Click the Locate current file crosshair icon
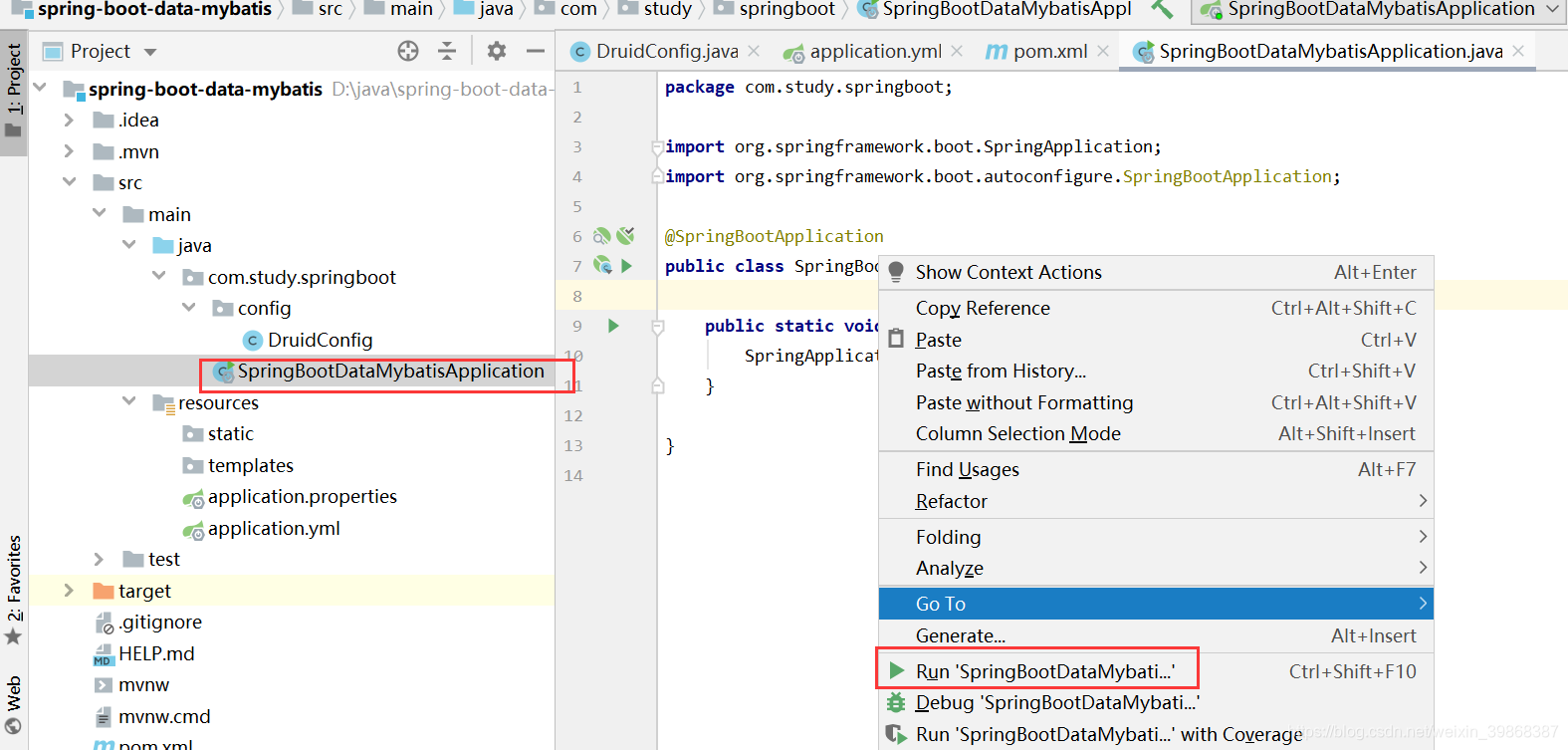The width and height of the screenshot is (1568, 750). [x=408, y=51]
